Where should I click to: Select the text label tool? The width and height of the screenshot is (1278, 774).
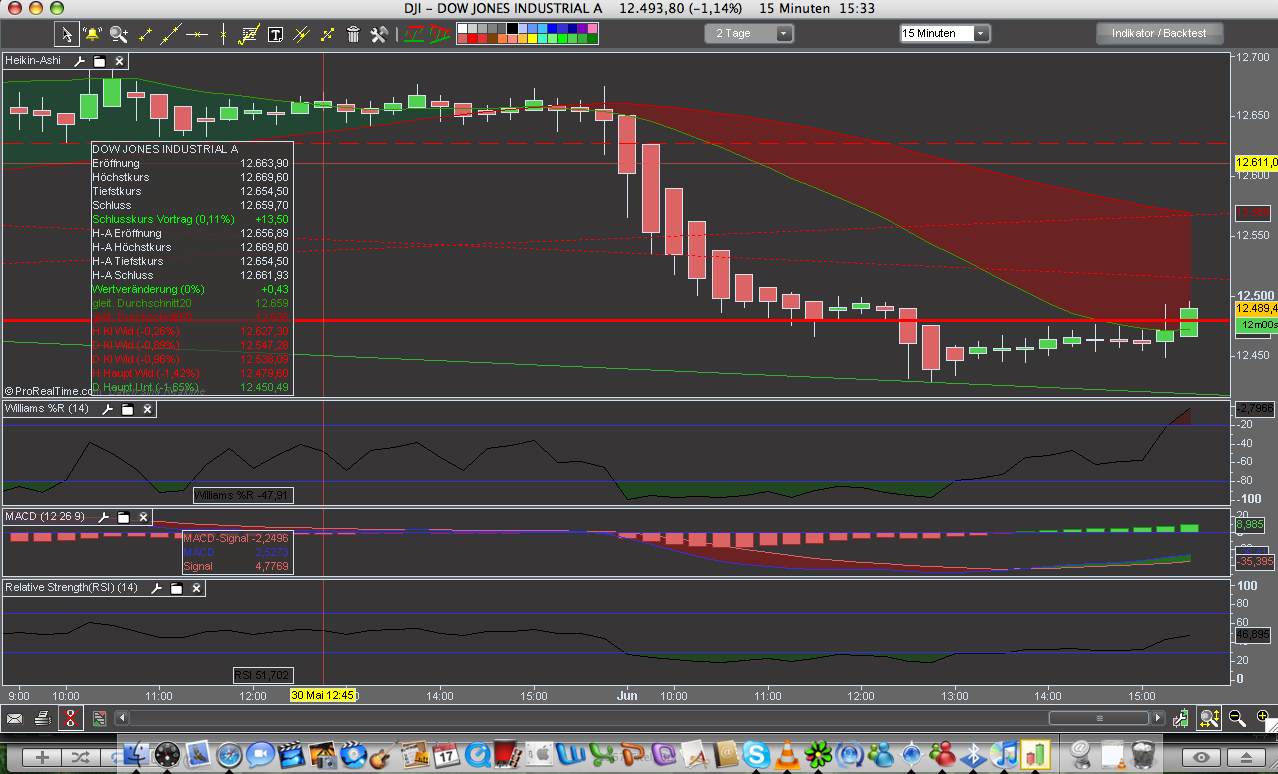pyautogui.click(x=275, y=34)
